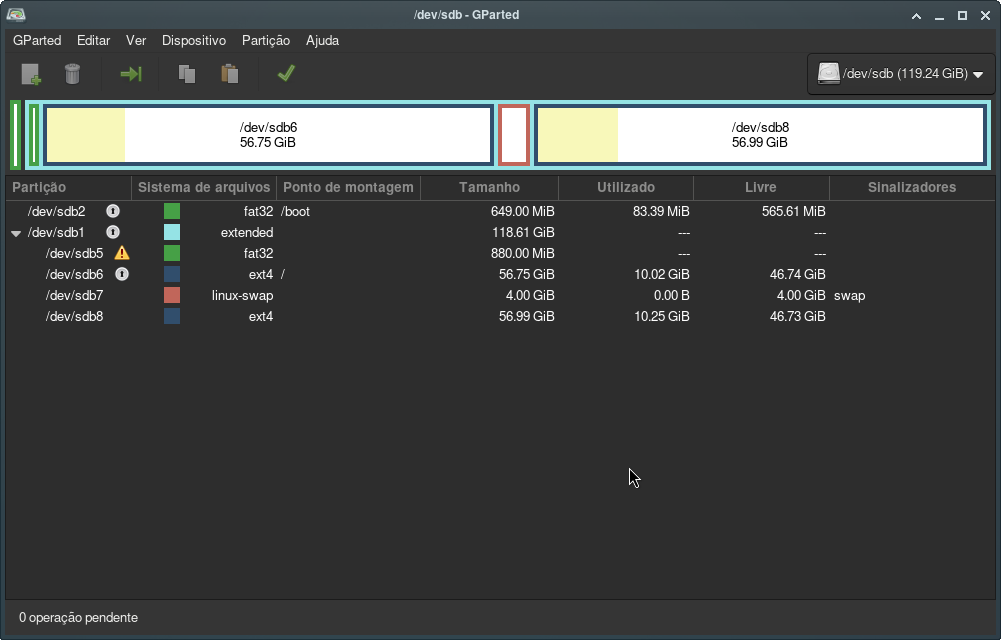
Task: Click the 565.61 MiB free value
Action: point(794,211)
